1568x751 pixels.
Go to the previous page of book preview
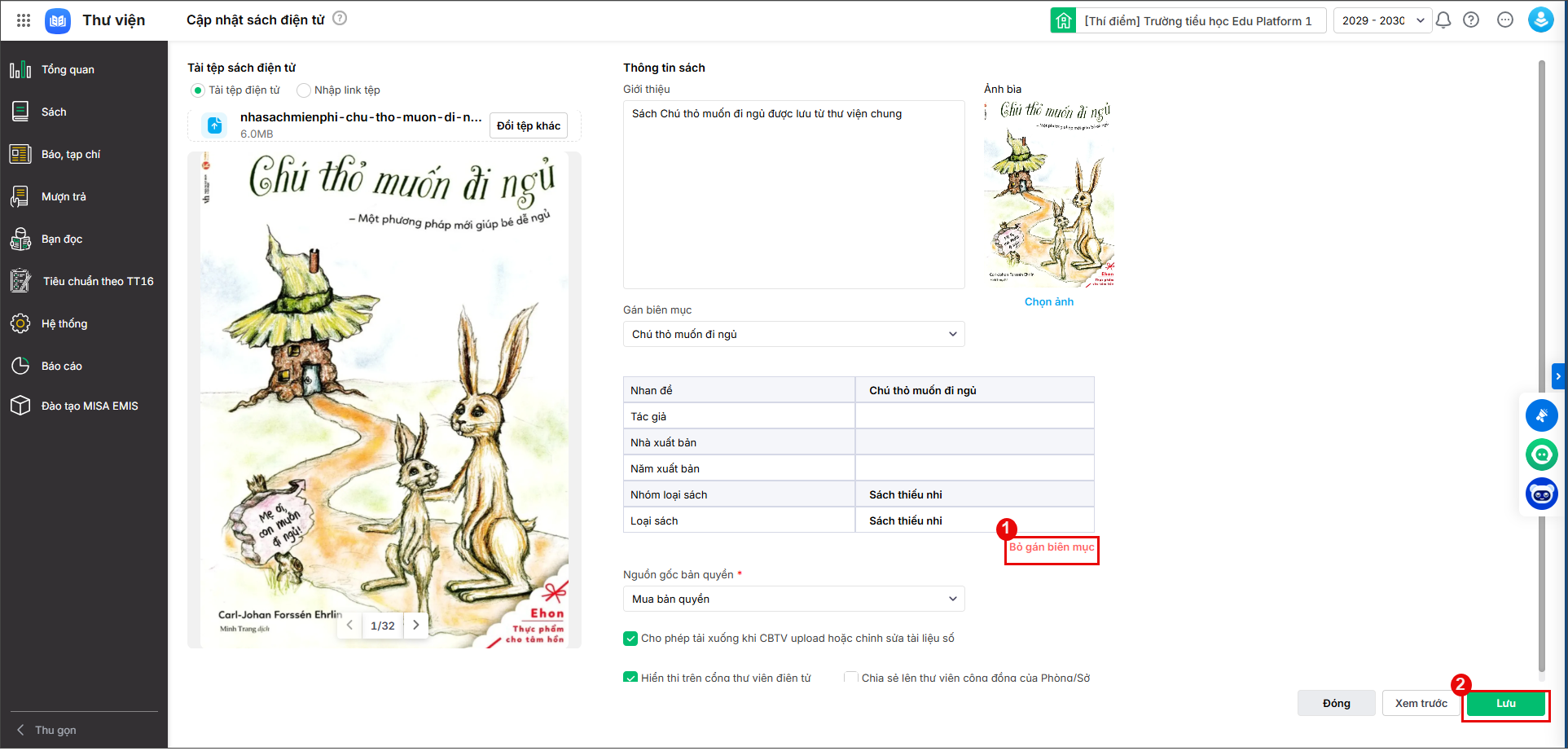pyautogui.click(x=349, y=626)
